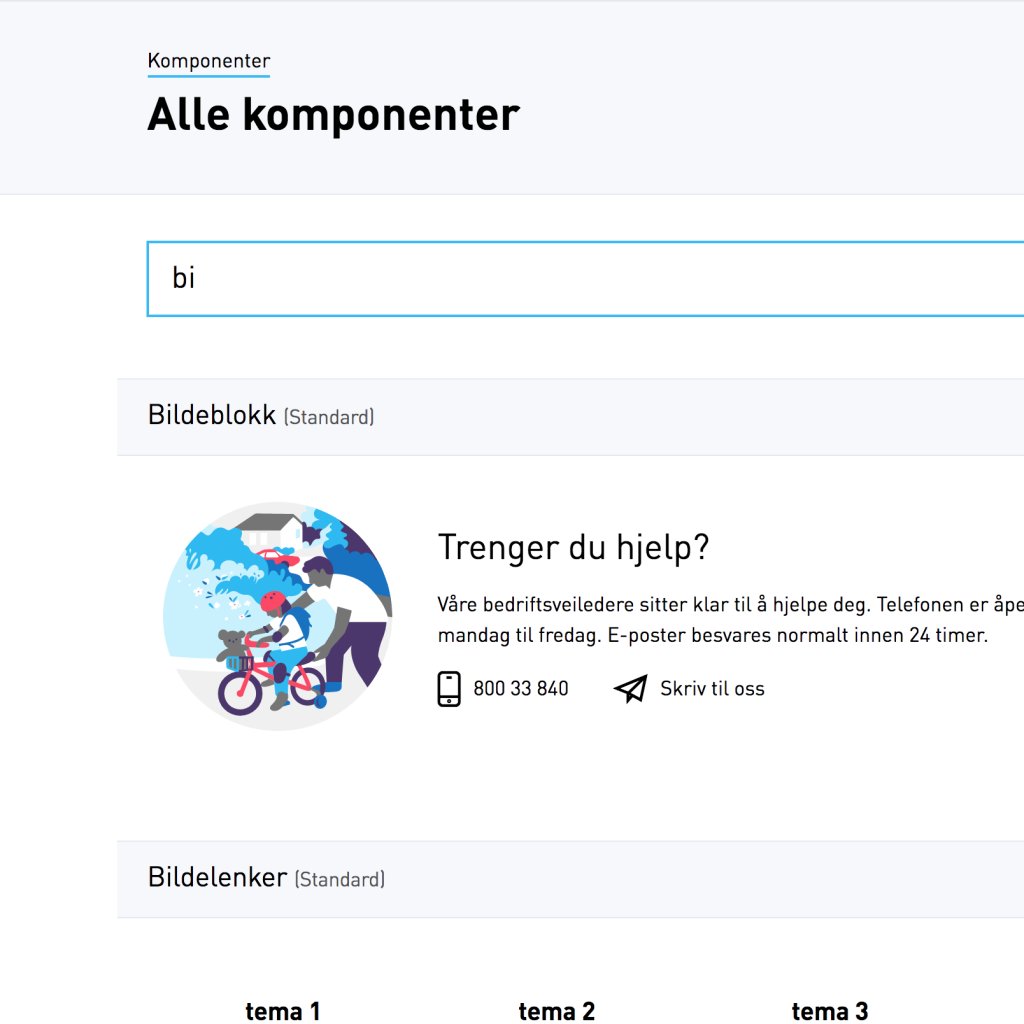Open the Komponenter breadcrumb link

208,61
